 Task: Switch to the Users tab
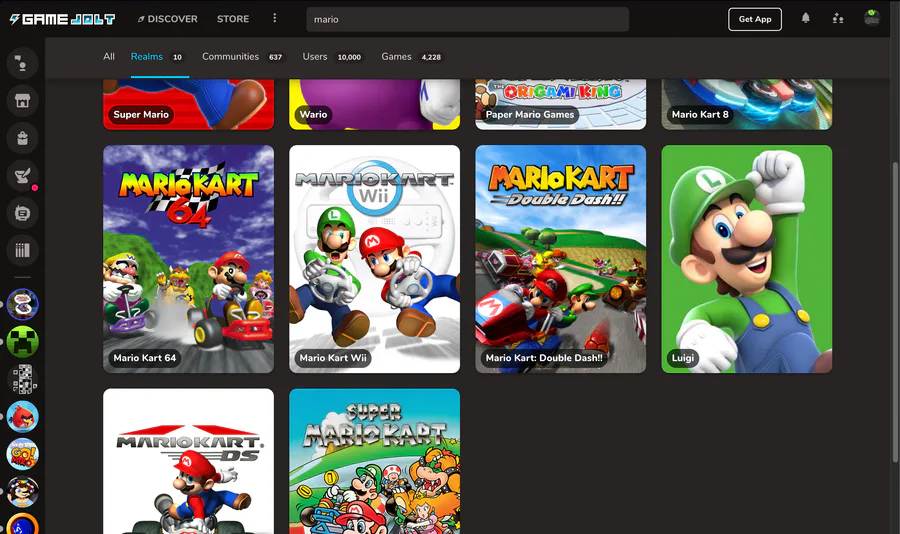point(333,56)
